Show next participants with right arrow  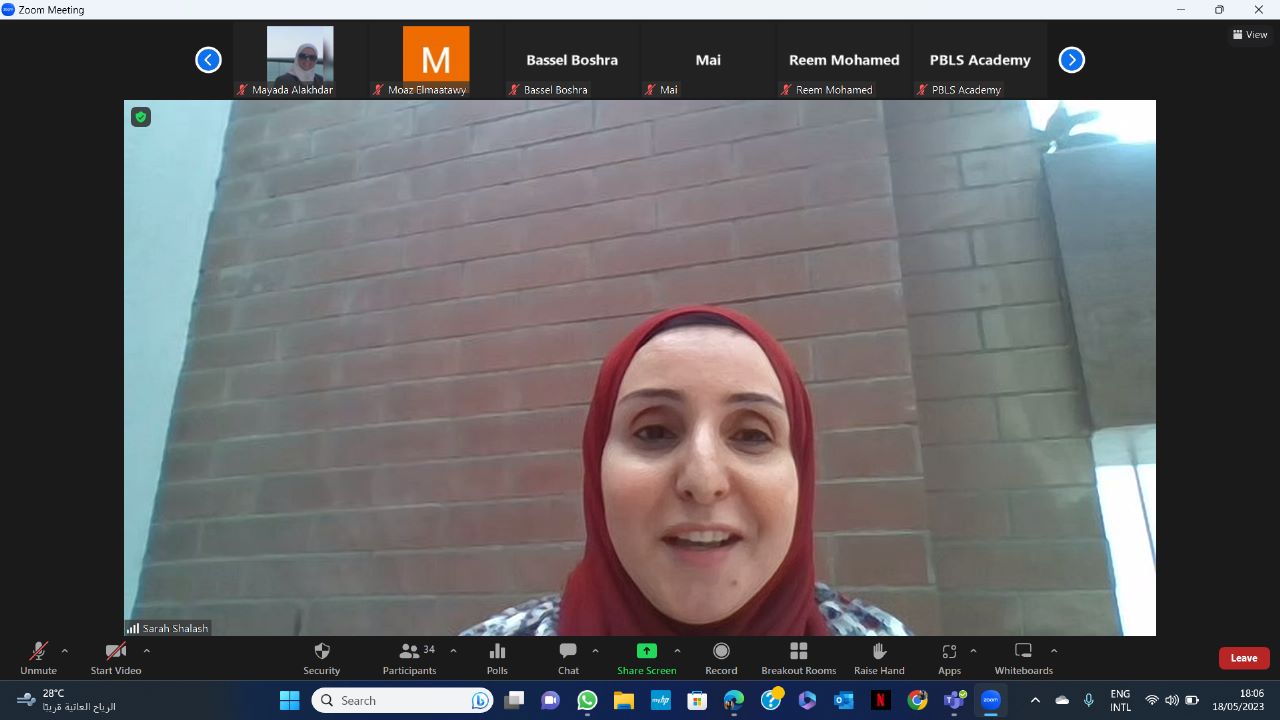(1071, 60)
